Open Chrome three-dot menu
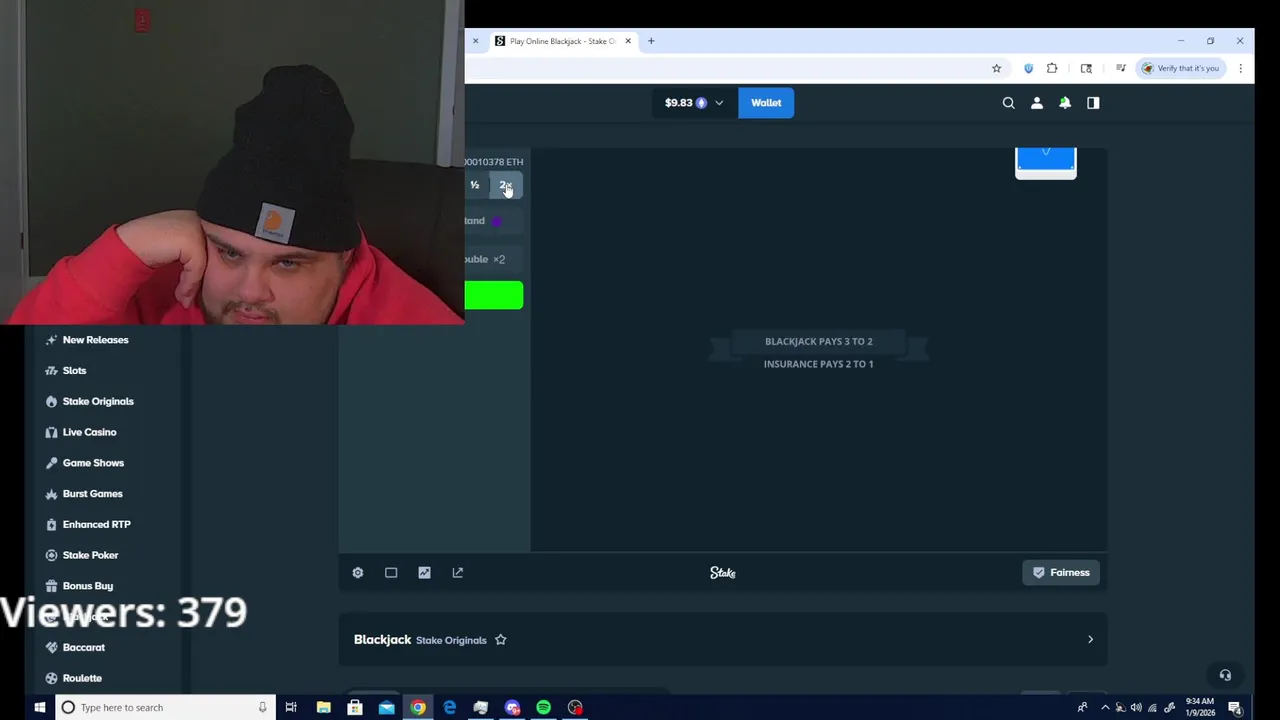 (x=1240, y=68)
